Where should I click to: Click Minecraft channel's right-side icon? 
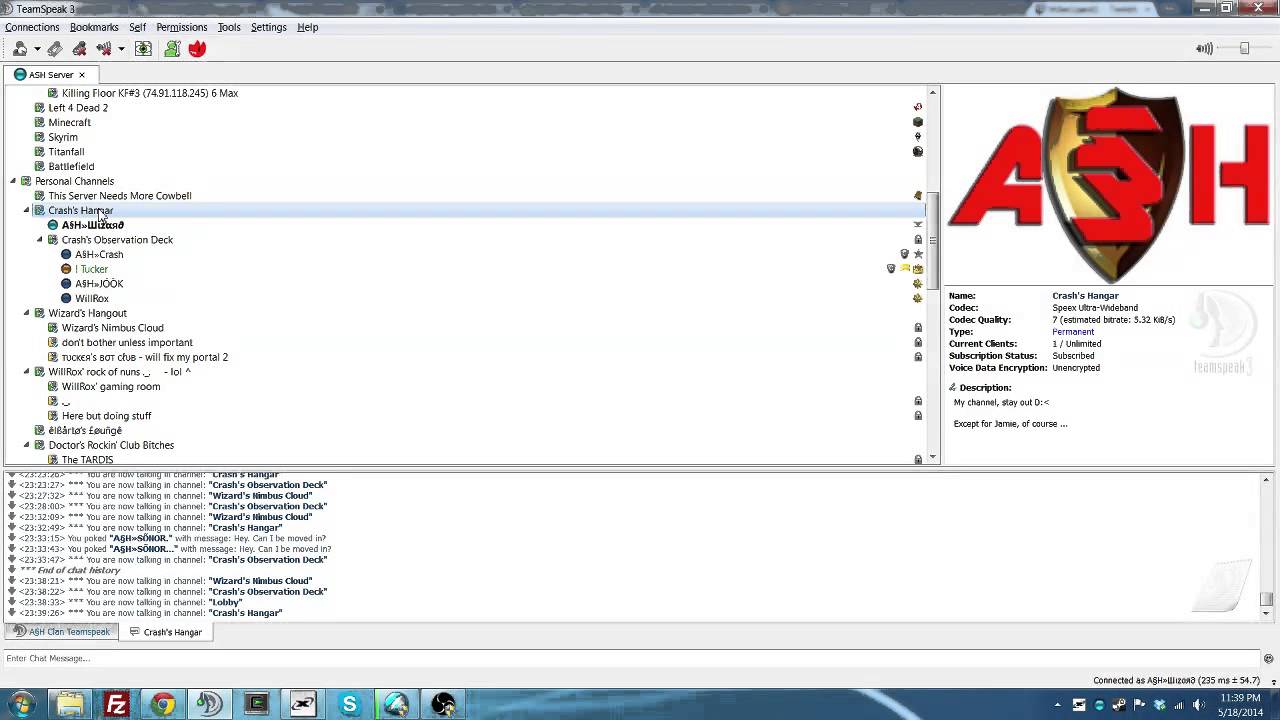(918, 122)
